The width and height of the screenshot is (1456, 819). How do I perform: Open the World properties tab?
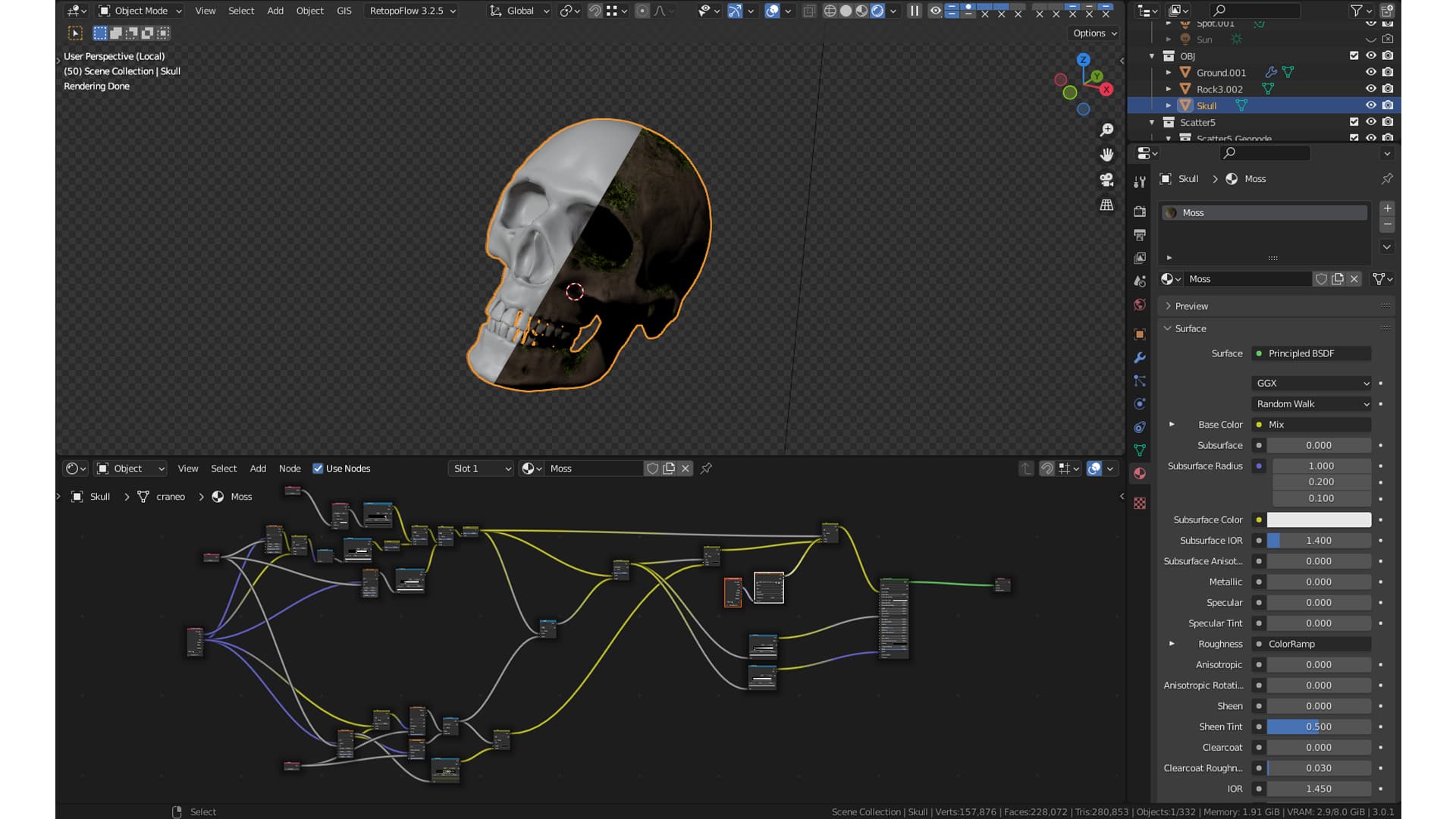pyautogui.click(x=1139, y=305)
